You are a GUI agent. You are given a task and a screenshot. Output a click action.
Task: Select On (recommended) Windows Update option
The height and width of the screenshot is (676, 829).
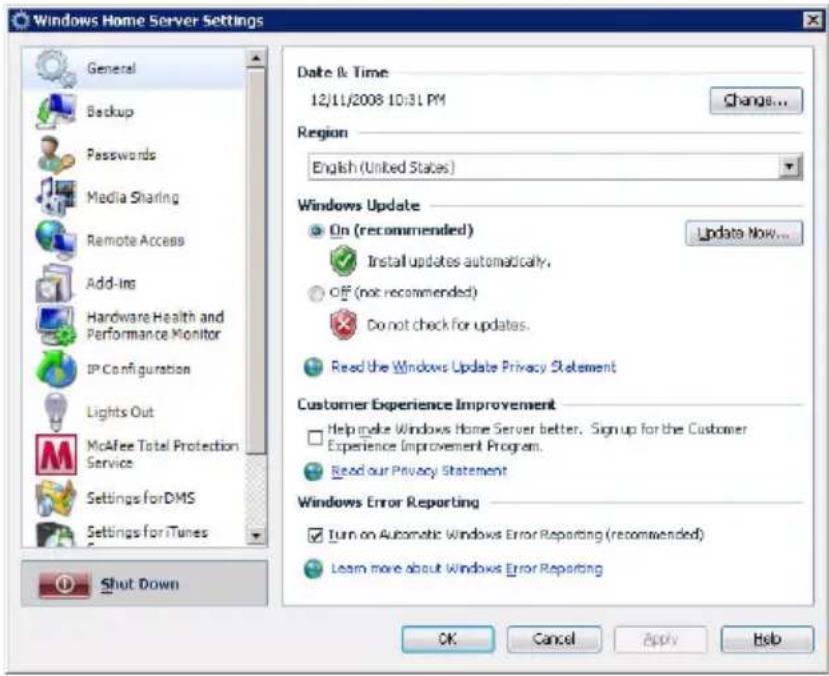(316, 231)
